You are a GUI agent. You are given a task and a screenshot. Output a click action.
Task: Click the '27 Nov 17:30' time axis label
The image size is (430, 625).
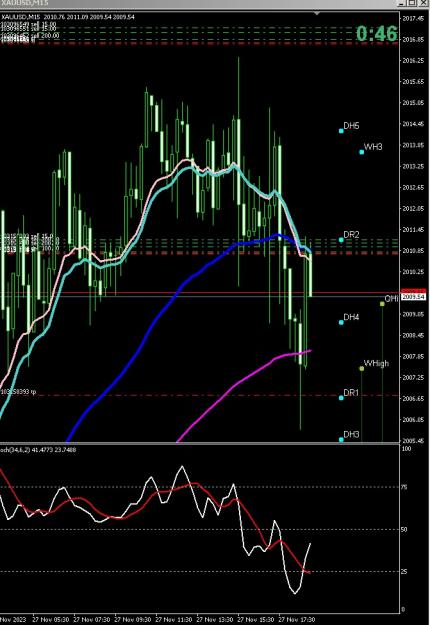point(296,620)
